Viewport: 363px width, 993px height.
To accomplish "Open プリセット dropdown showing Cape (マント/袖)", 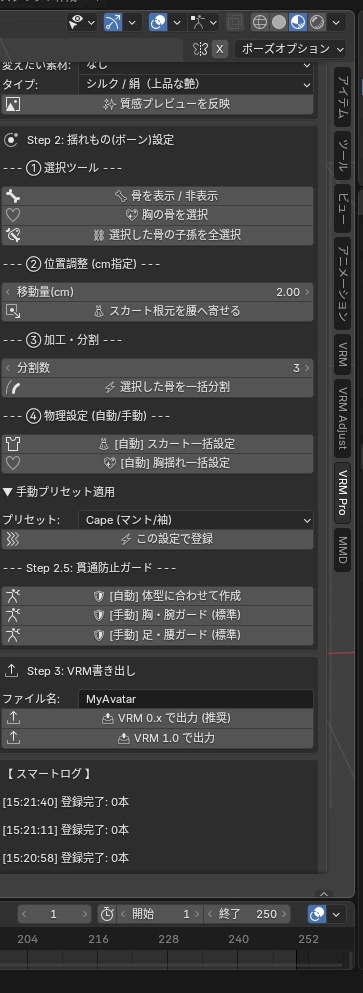I will [196, 521].
